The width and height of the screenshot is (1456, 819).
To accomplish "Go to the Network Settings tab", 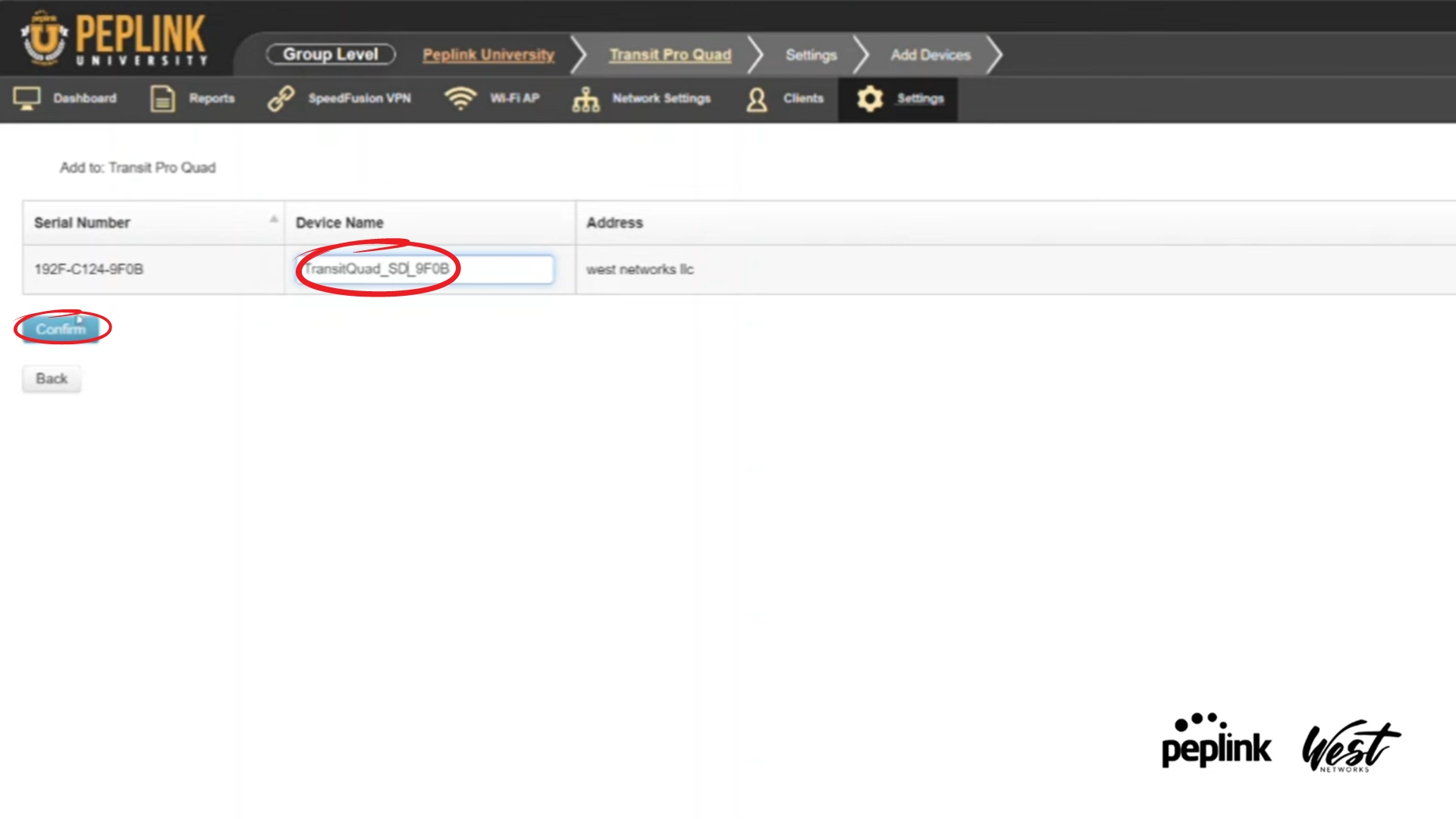I will coord(661,99).
